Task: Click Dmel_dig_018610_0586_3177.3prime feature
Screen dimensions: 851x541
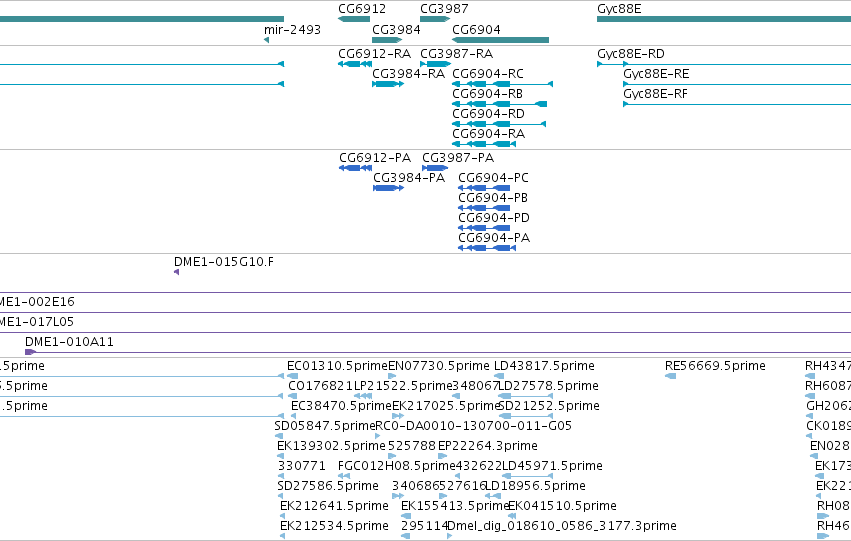Action: click(x=562, y=526)
